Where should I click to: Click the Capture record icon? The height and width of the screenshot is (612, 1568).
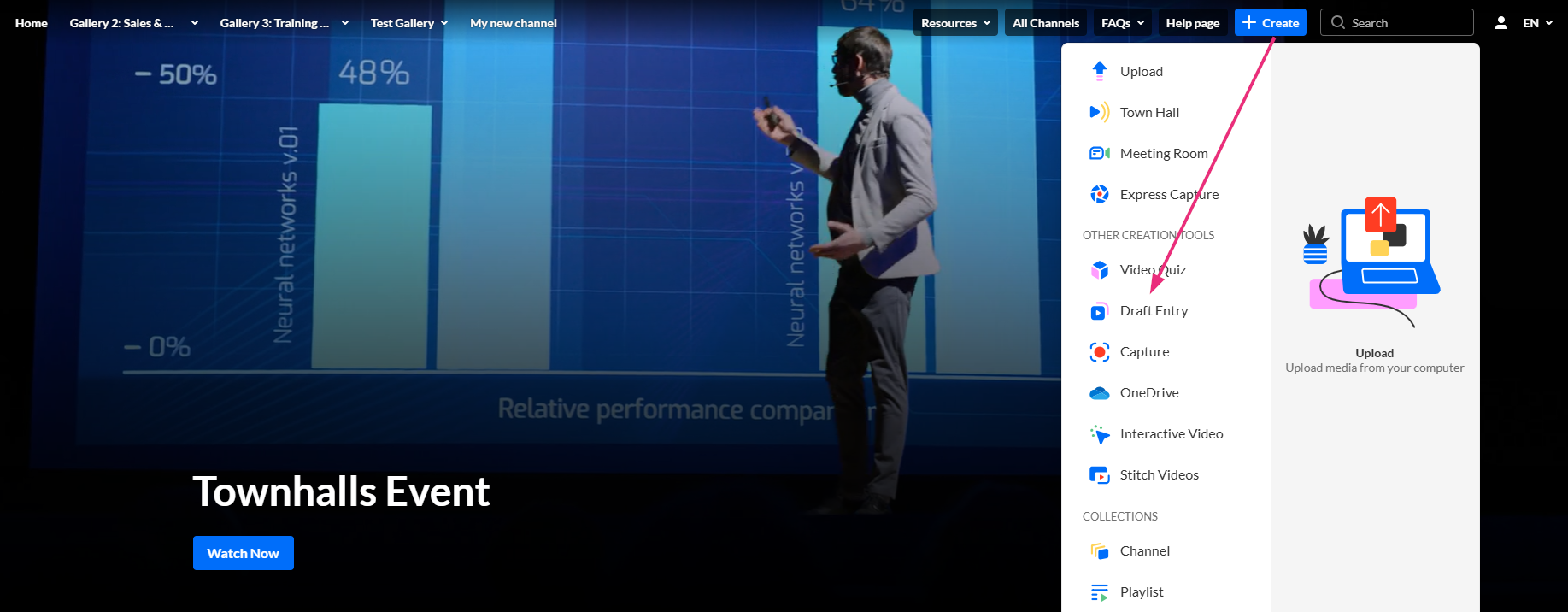pos(1099,351)
